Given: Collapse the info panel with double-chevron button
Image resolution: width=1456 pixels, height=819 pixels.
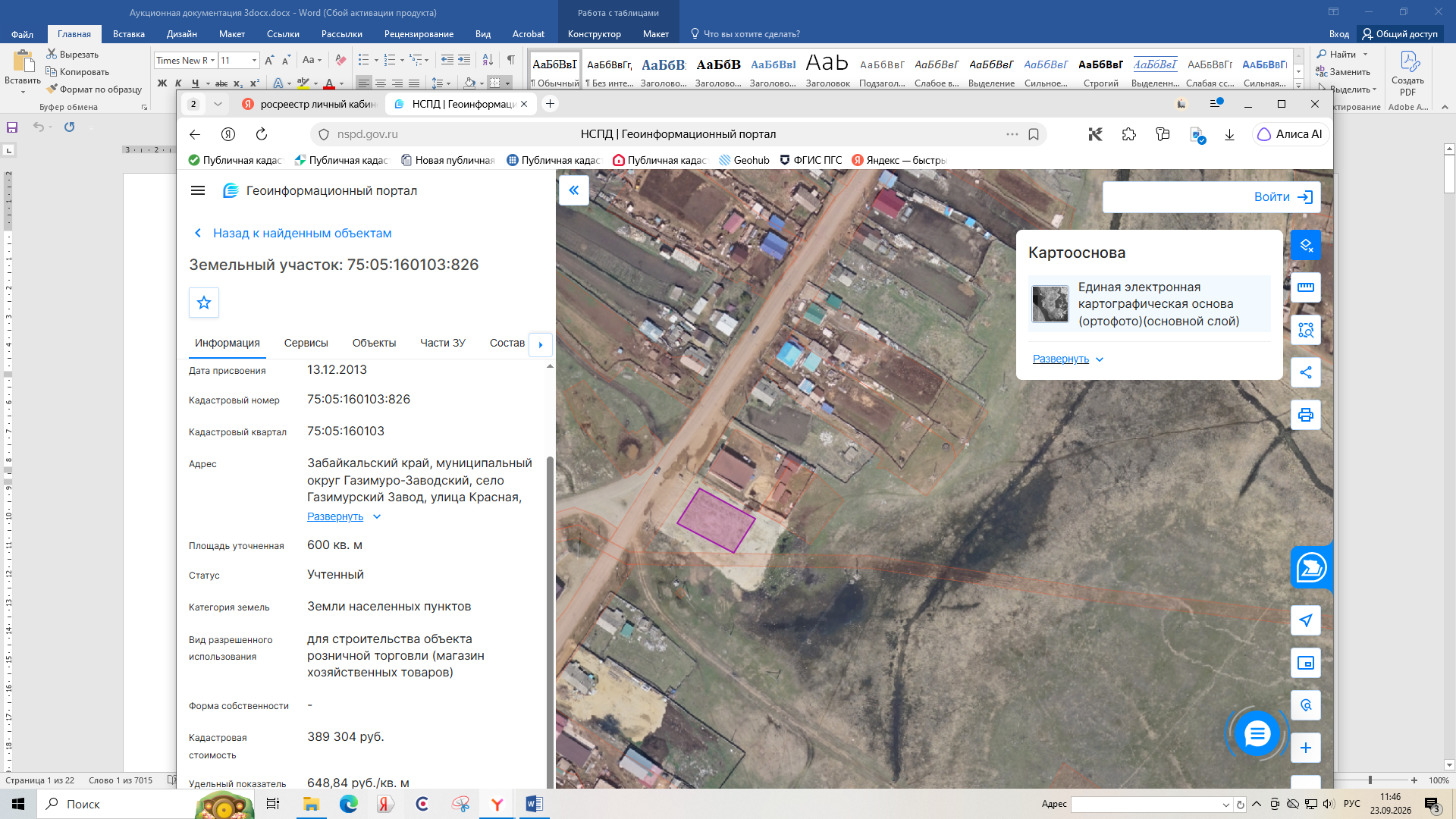Looking at the screenshot, I should coord(574,190).
